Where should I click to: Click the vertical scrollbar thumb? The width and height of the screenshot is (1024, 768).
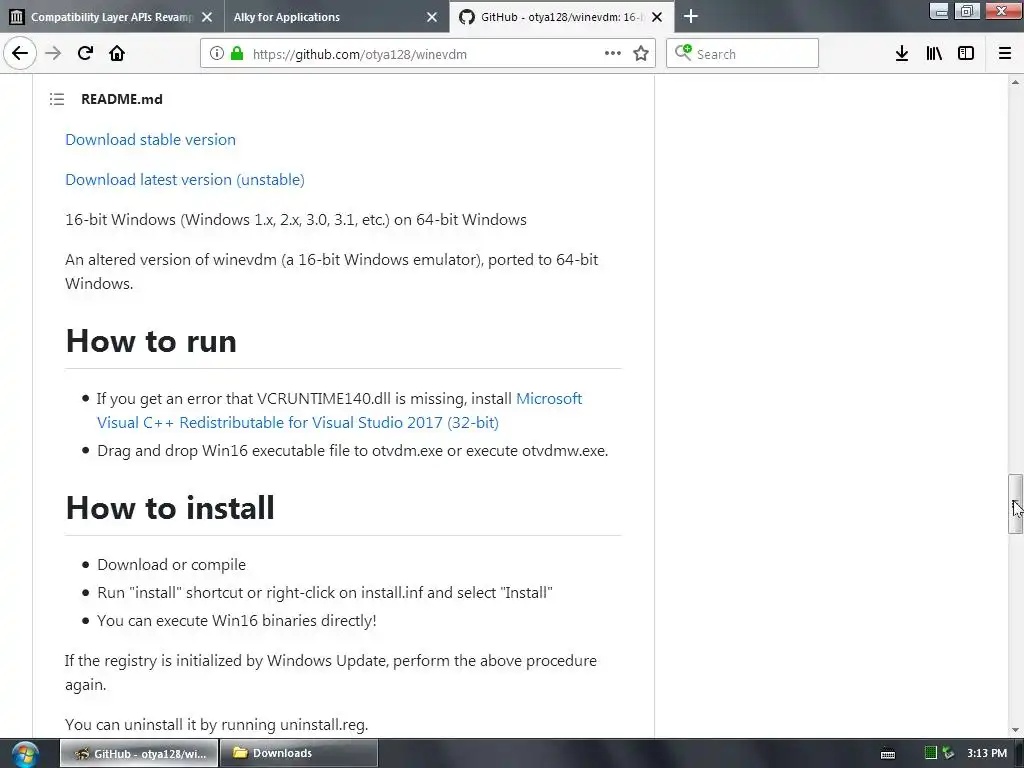[x=1015, y=504]
